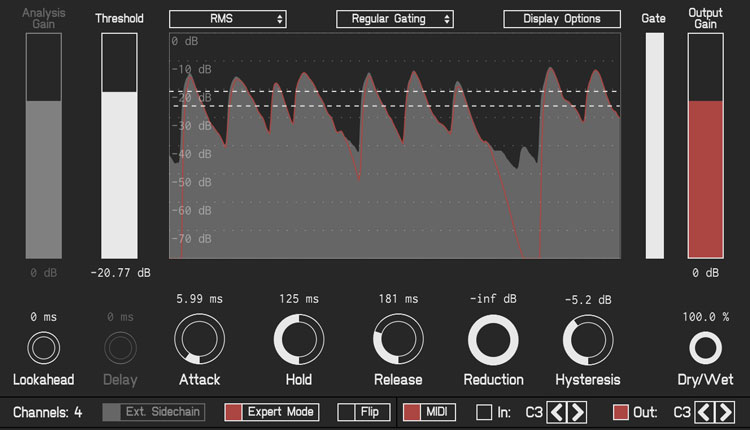The height and width of the screenshot is (430, 750).
Task: Click the Release knob
Action: (398, 341)
